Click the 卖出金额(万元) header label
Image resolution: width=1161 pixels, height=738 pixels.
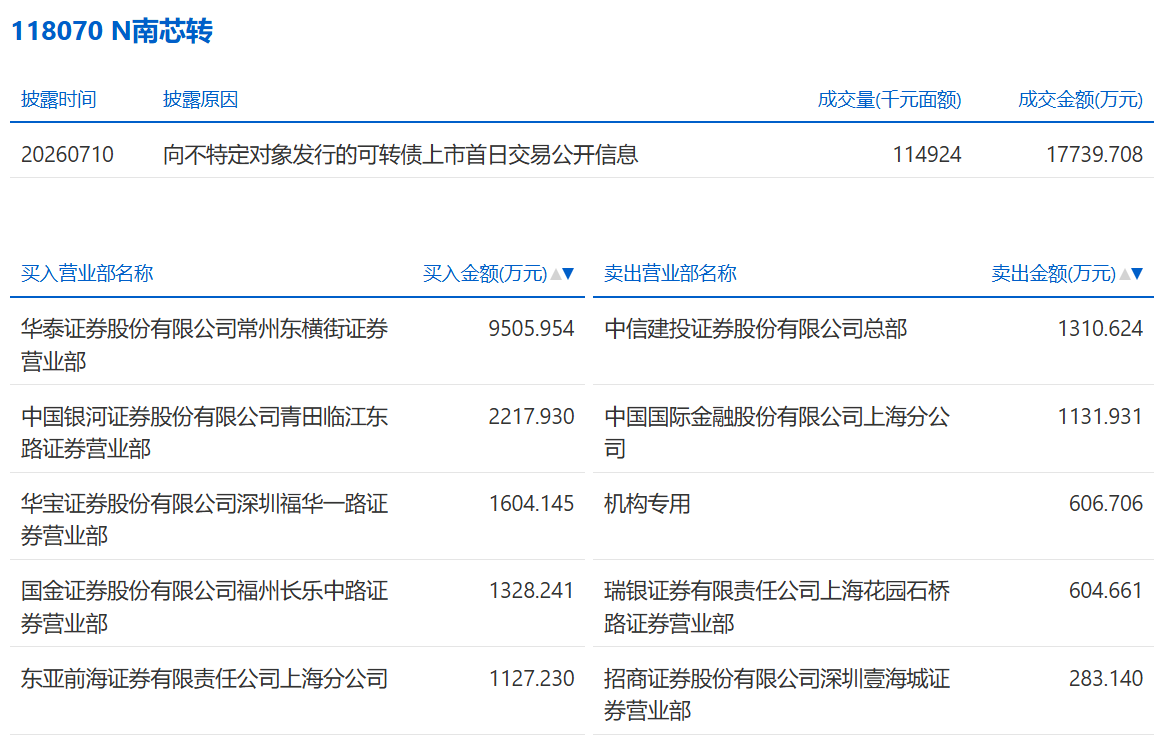point(1054,273)
